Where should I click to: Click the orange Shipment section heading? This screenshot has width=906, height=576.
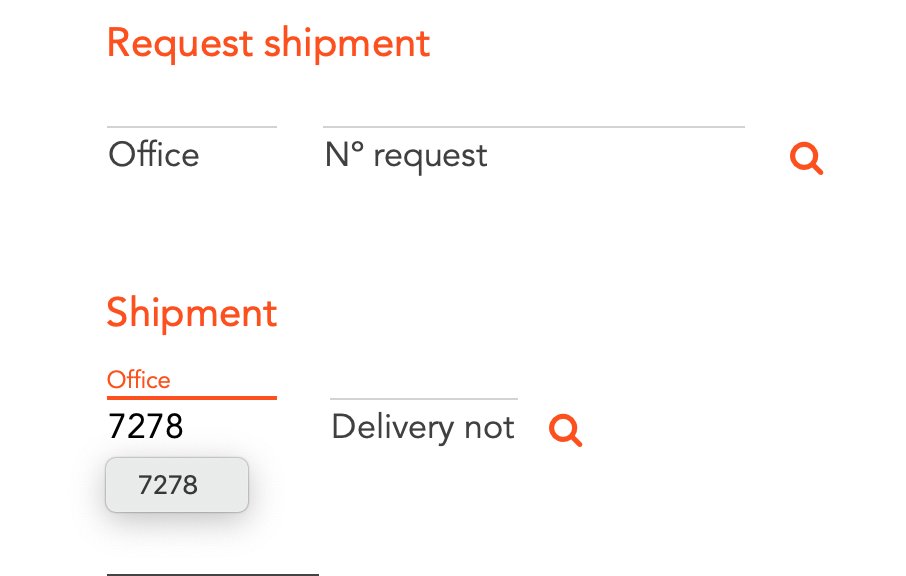(x=192, y=313)
